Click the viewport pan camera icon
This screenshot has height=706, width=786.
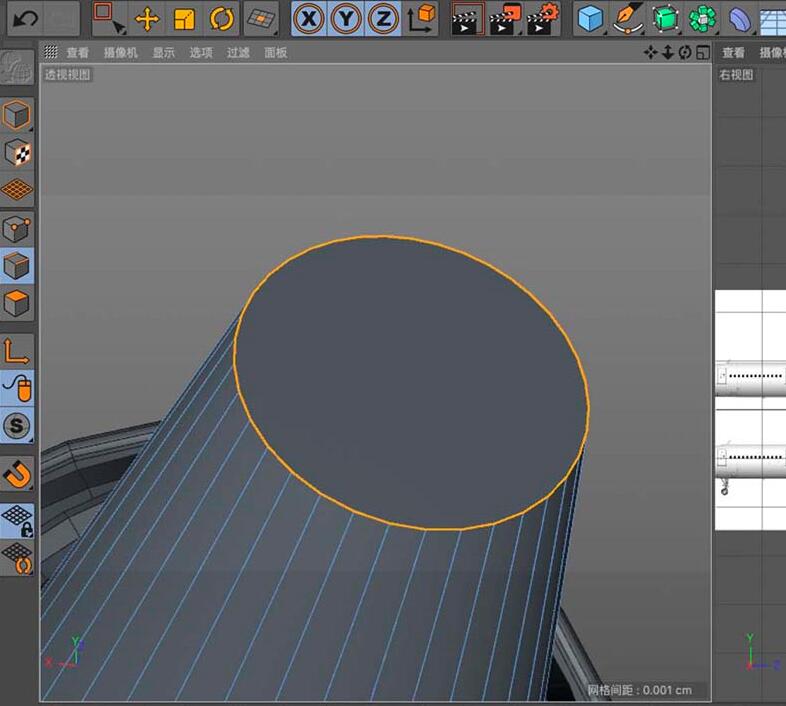651,52
